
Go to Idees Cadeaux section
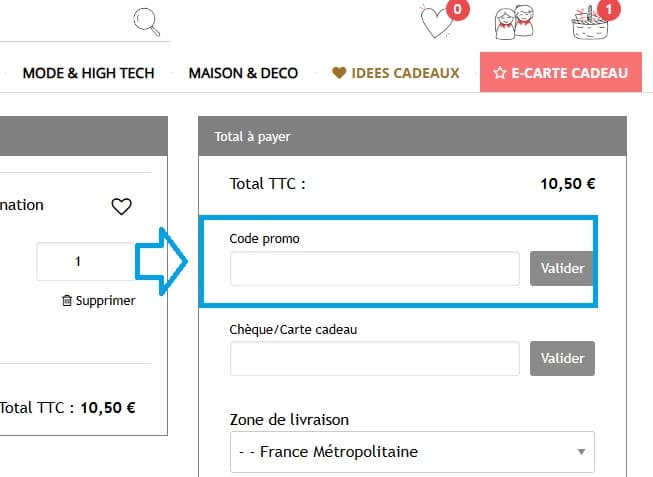[x=404, y=73]
